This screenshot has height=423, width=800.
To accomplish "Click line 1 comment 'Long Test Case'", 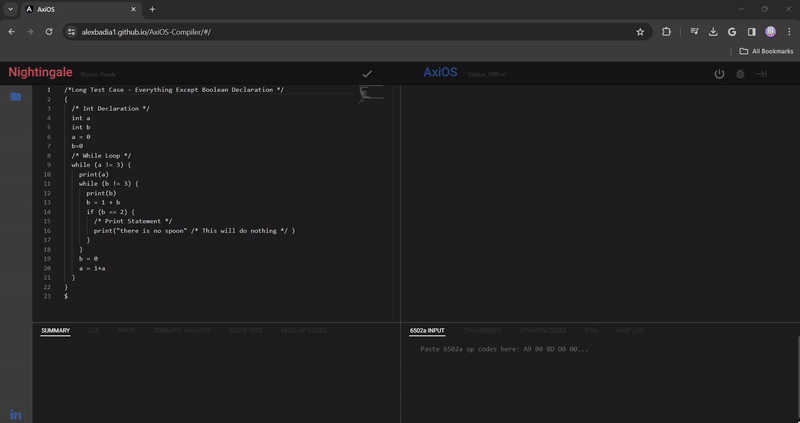I will coord(174,90).
